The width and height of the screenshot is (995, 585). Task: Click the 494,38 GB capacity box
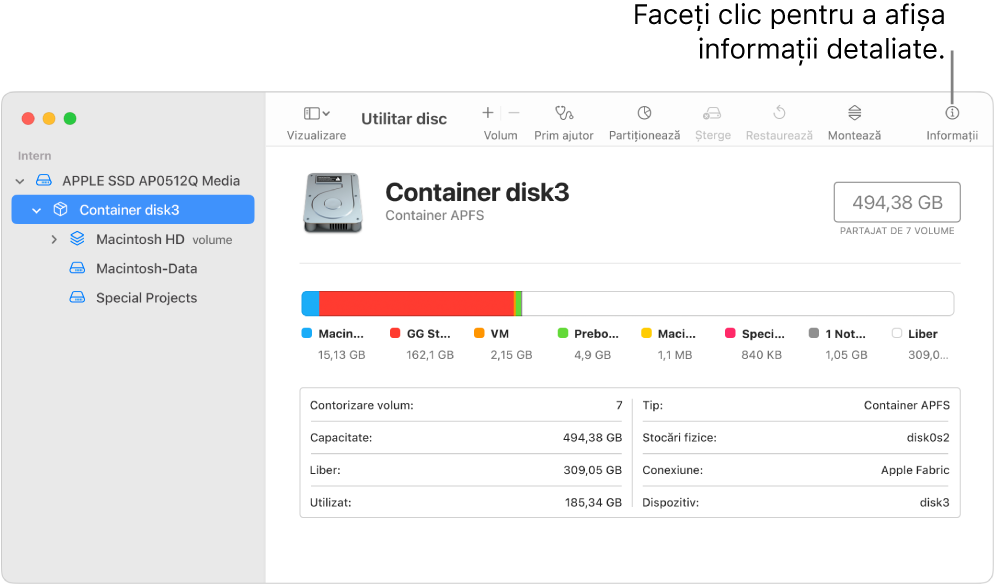(897, 202)
